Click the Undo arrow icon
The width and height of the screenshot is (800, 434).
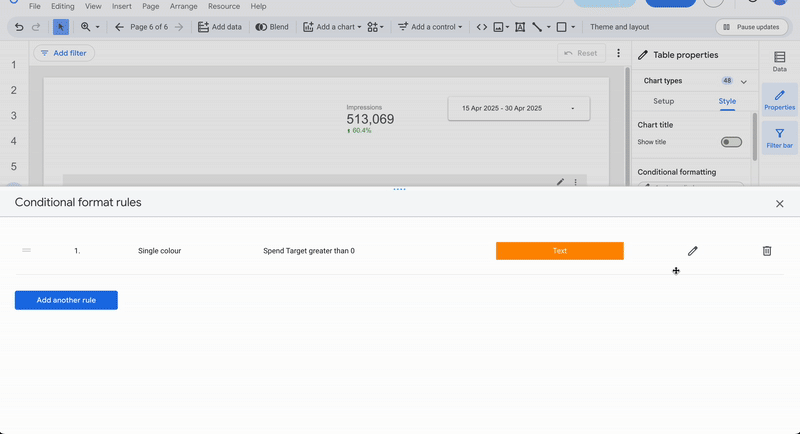[19, 27]
